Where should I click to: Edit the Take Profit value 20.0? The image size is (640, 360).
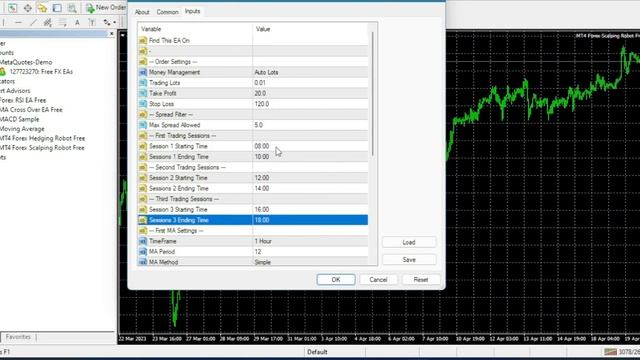click(310, 93)
